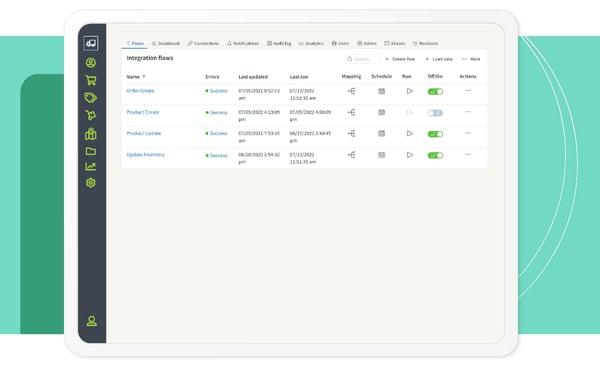Turn off the Product Update flow toggle

[435, 134]
